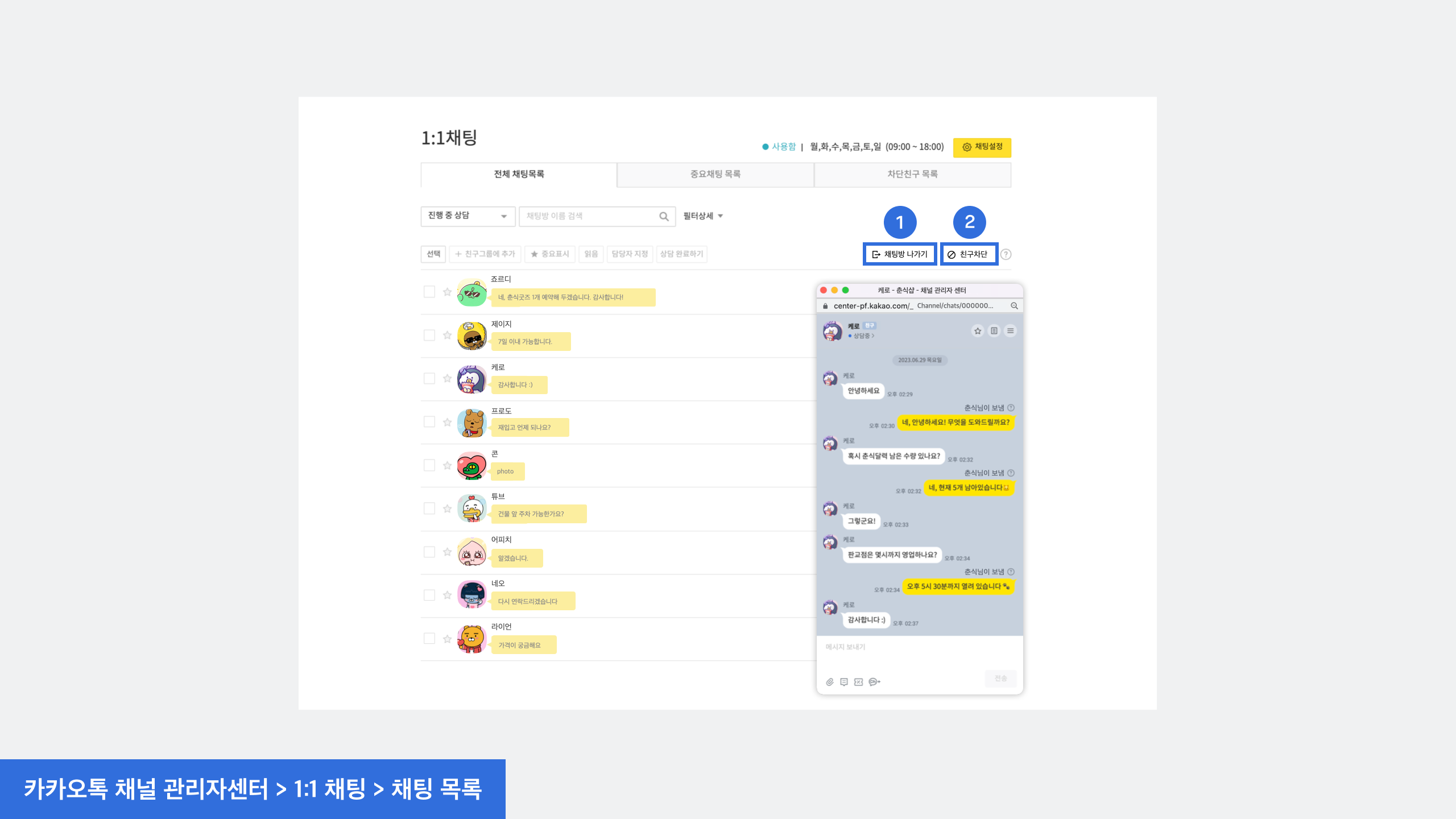
Task: Click the coupon icon in message toolbar
Action: coord(859,682)
